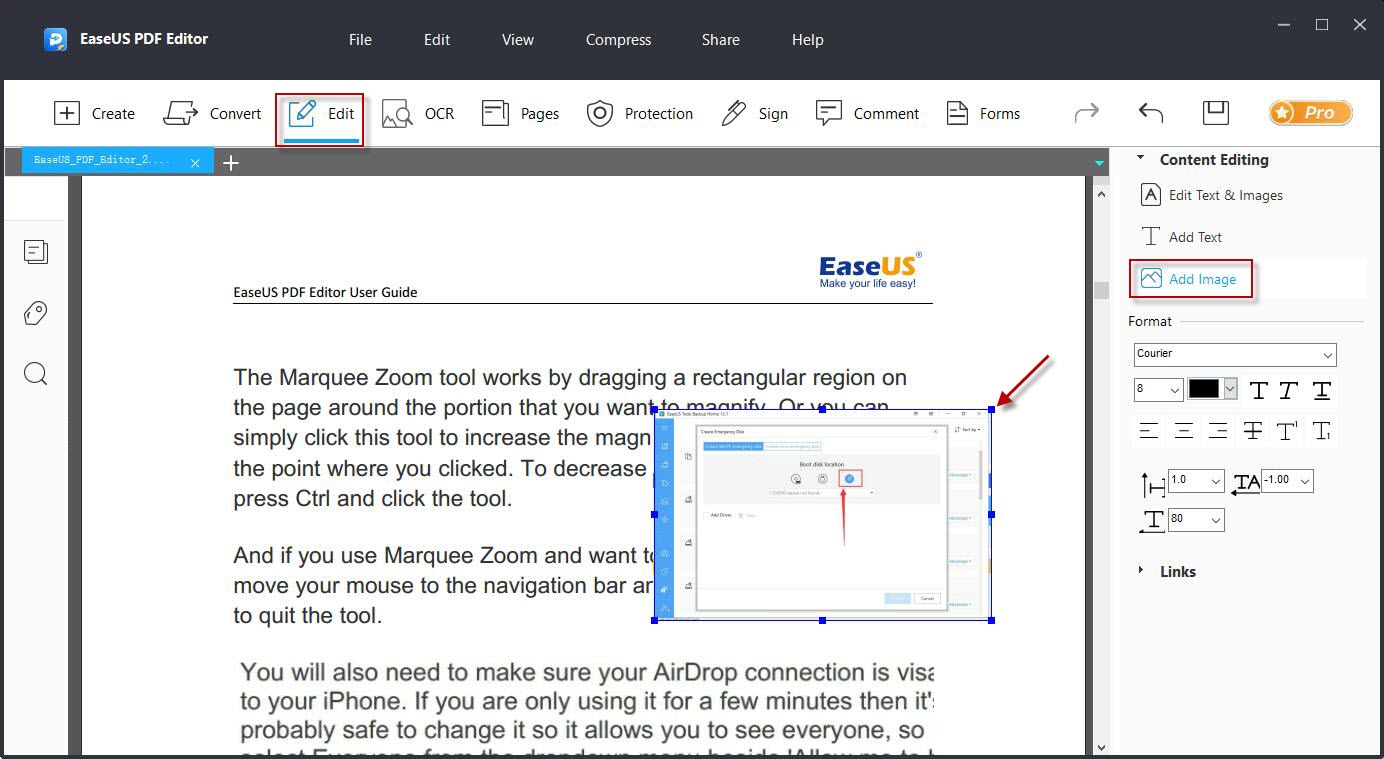Open the Courier font dropdown

tap(1234, 355)
